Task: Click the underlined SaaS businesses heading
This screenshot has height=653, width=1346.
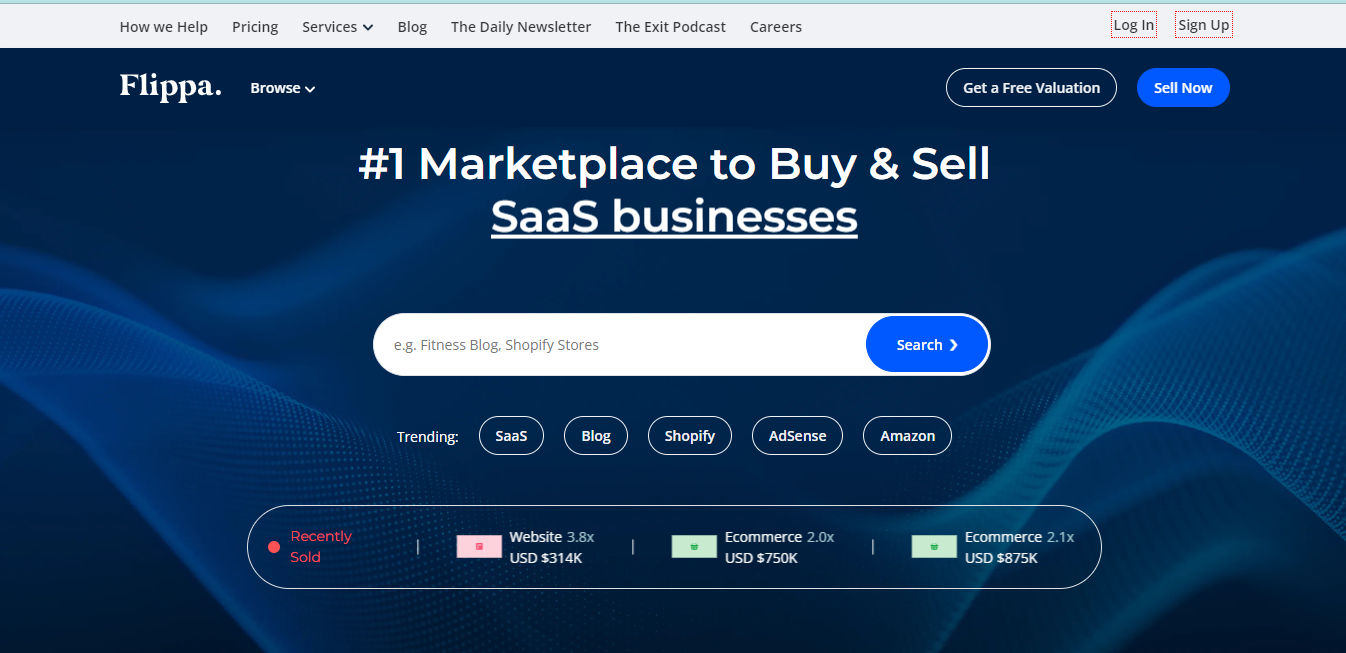Action: click(674, 217)
